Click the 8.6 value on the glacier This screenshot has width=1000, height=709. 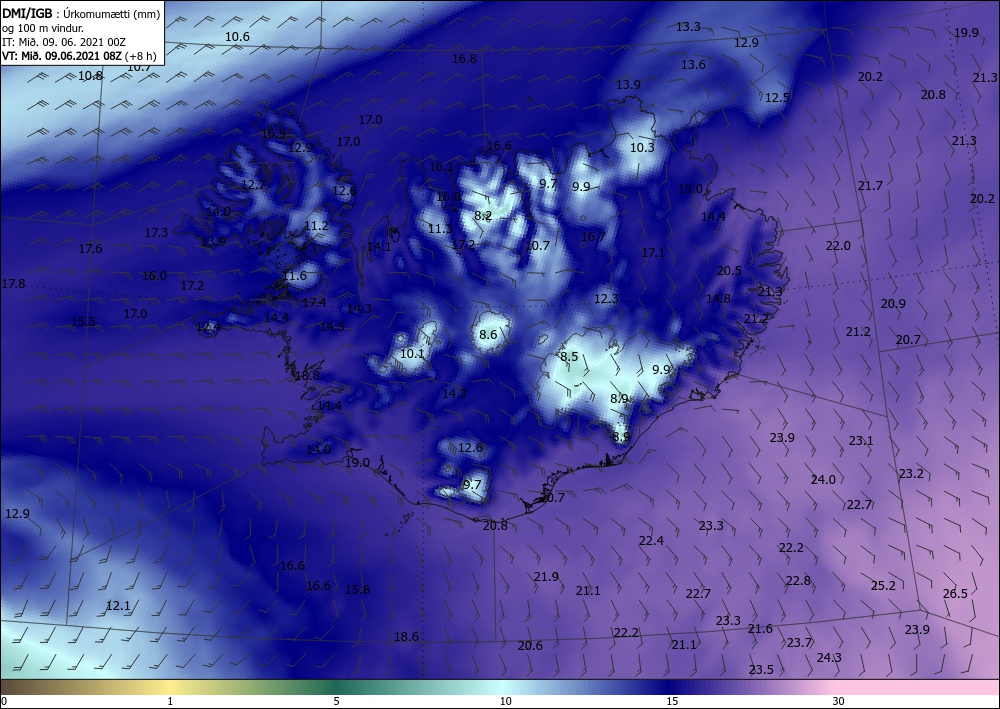488,334
